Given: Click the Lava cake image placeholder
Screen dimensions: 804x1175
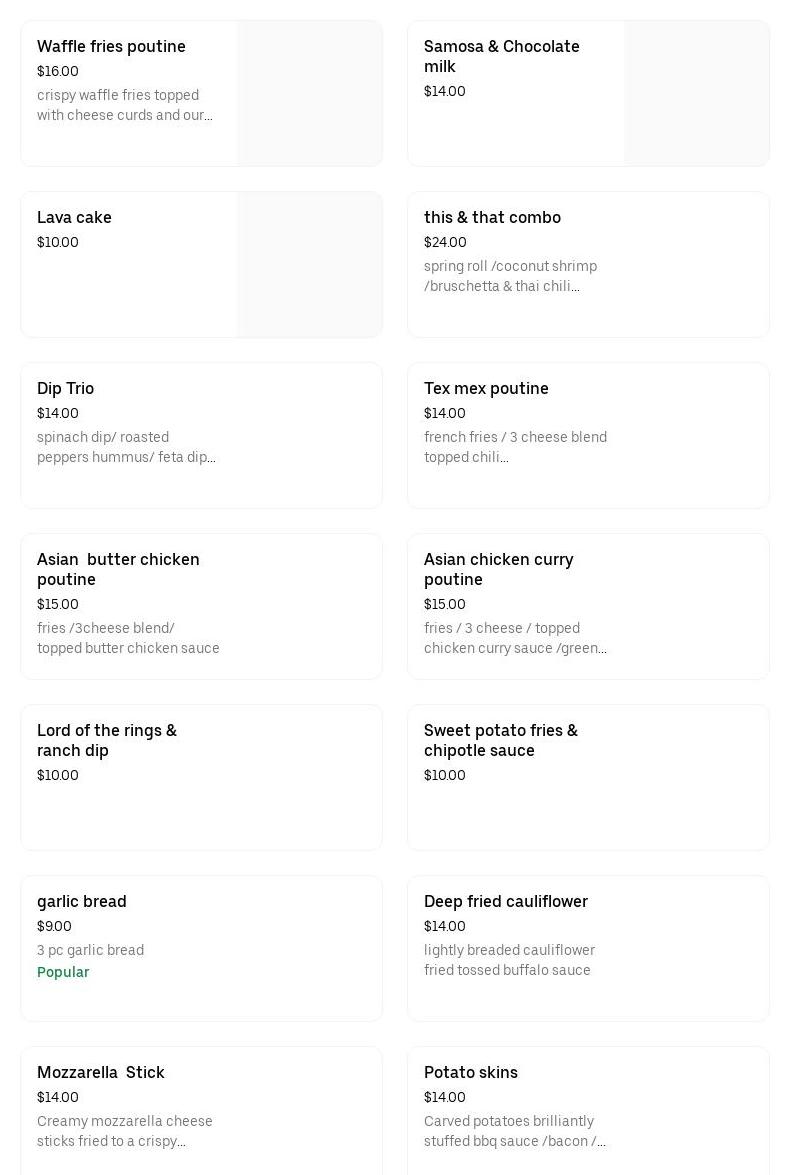Looking at the screenshot, I should 309,265.
